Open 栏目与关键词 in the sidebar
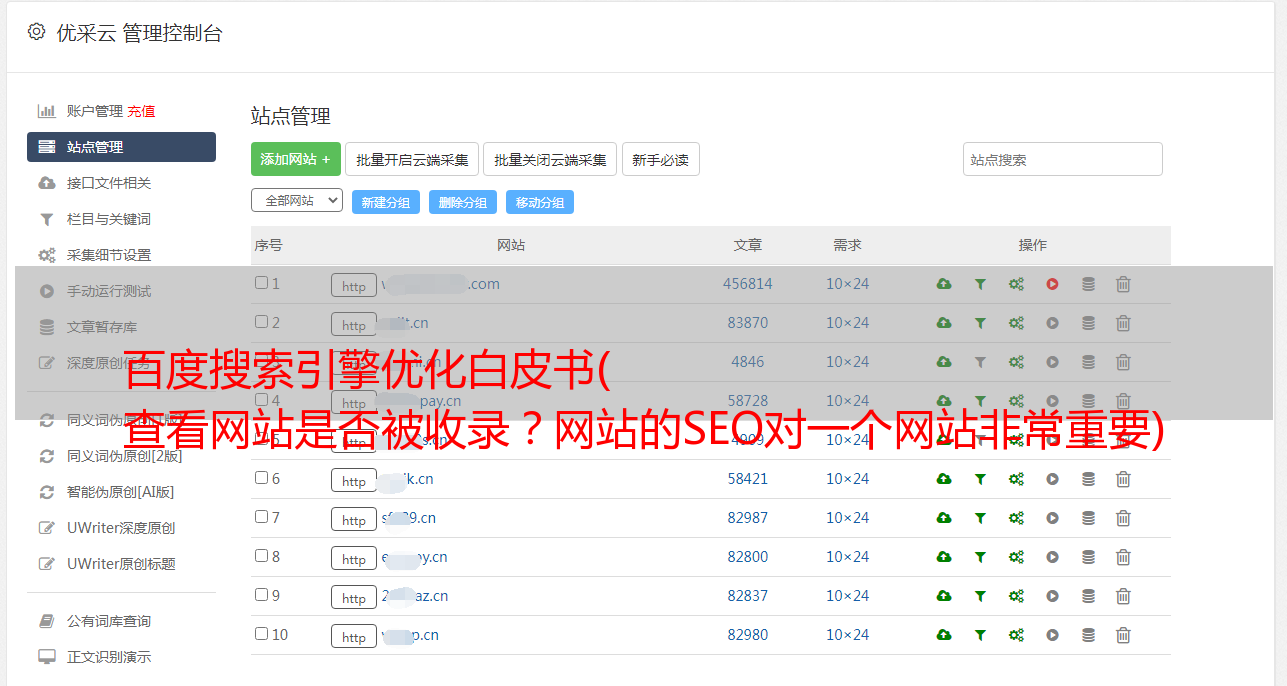The width and height of the screenshot is (1287, 686). [x=109, y=219]
